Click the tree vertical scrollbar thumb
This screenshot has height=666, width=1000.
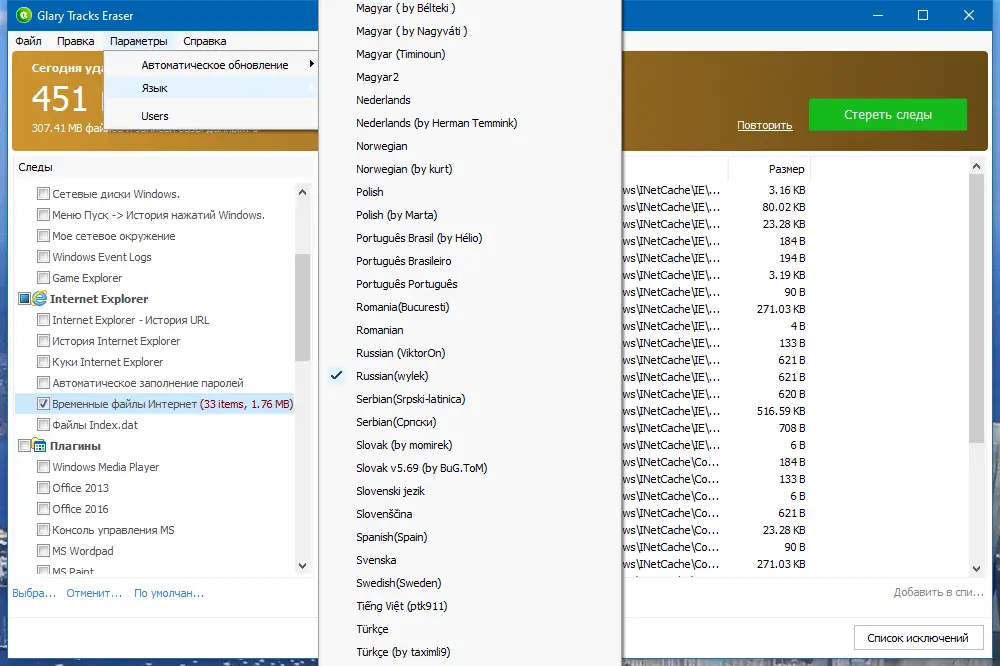pyautogui.click(x=302, y=306)
